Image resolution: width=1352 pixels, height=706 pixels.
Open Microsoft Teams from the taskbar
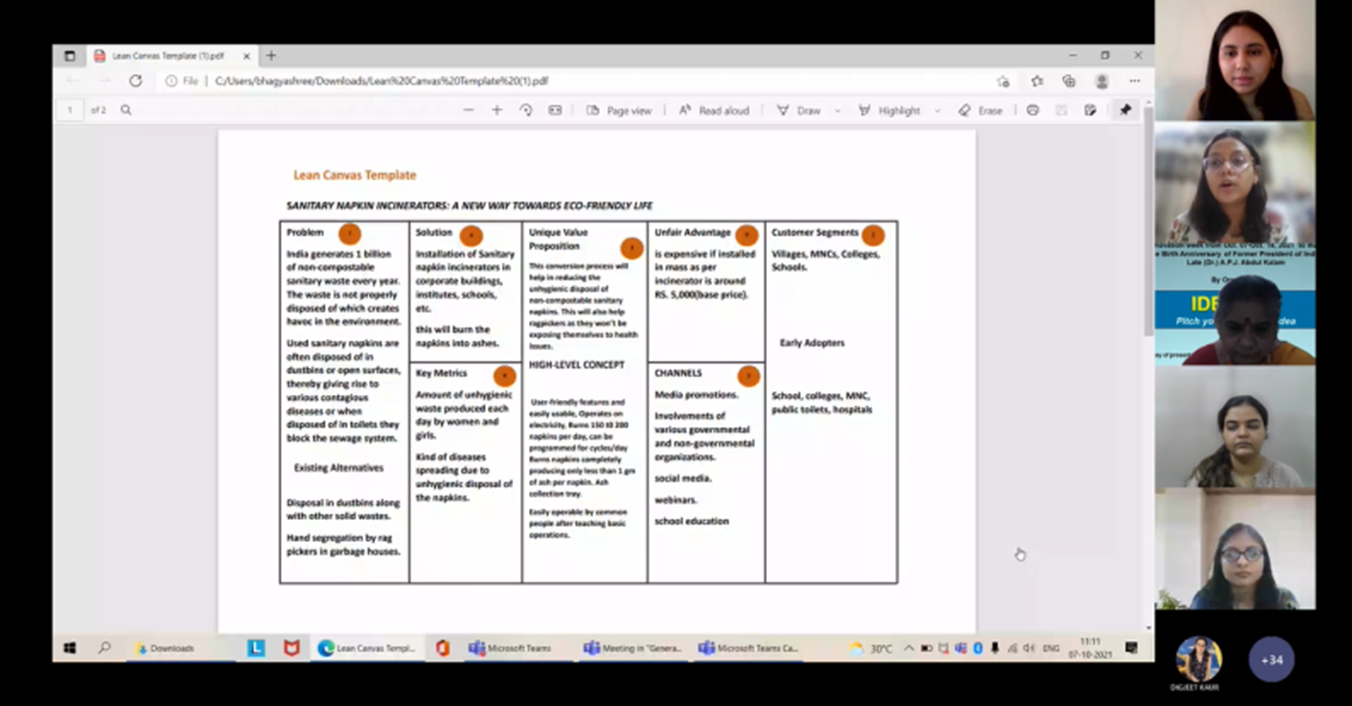[510, 648]
